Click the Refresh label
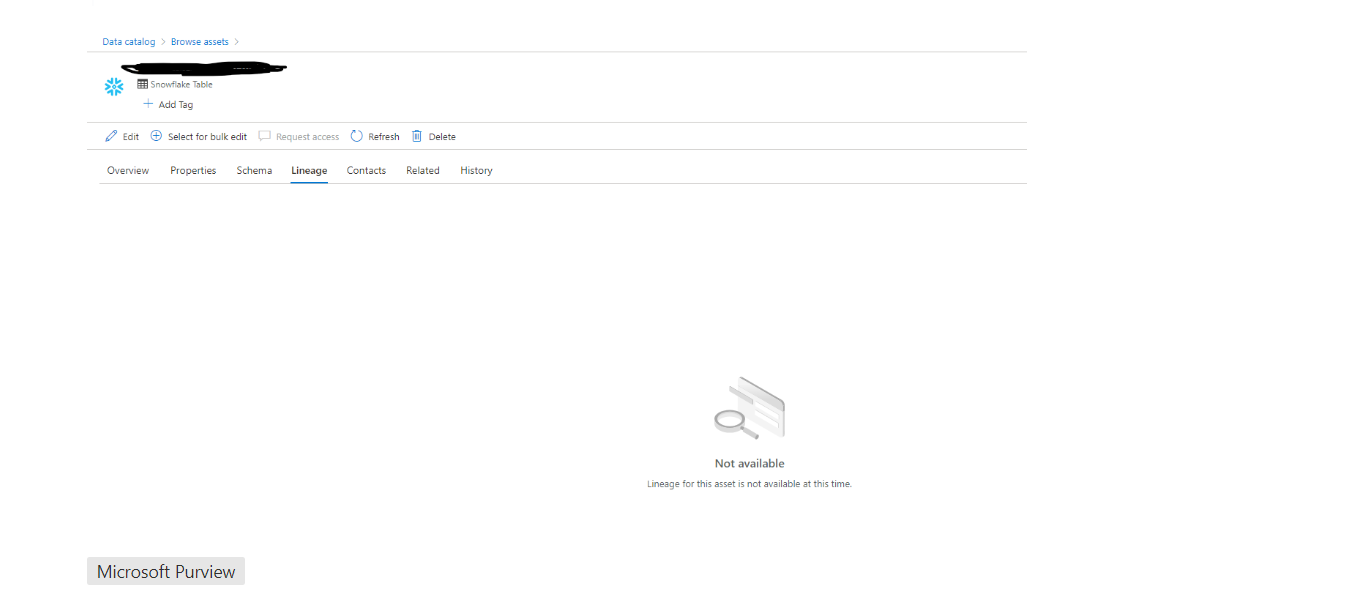 (x=384, y=137)
